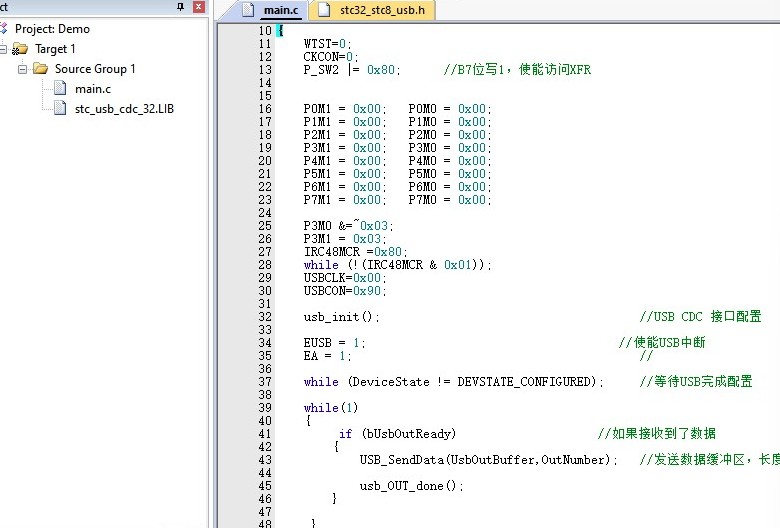
Task: Open main.c from the project tree
Action: 93,89
